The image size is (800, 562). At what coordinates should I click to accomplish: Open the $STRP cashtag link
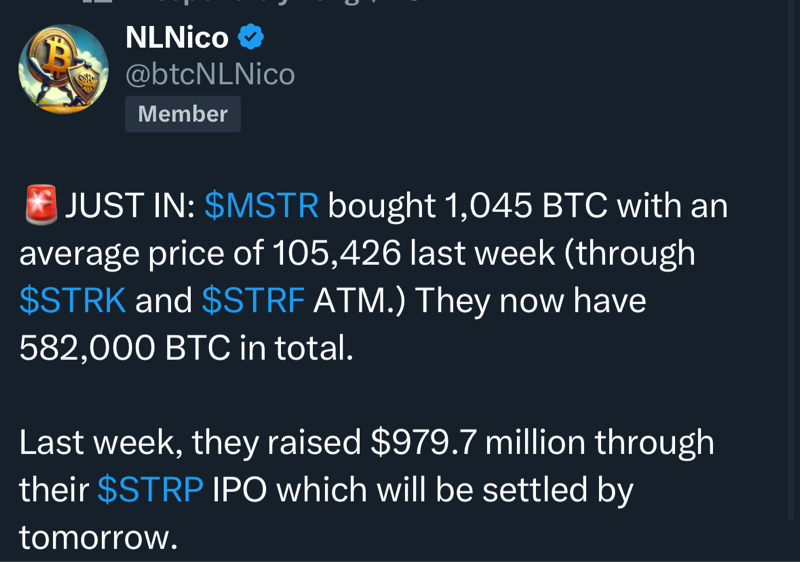(150, 489)
